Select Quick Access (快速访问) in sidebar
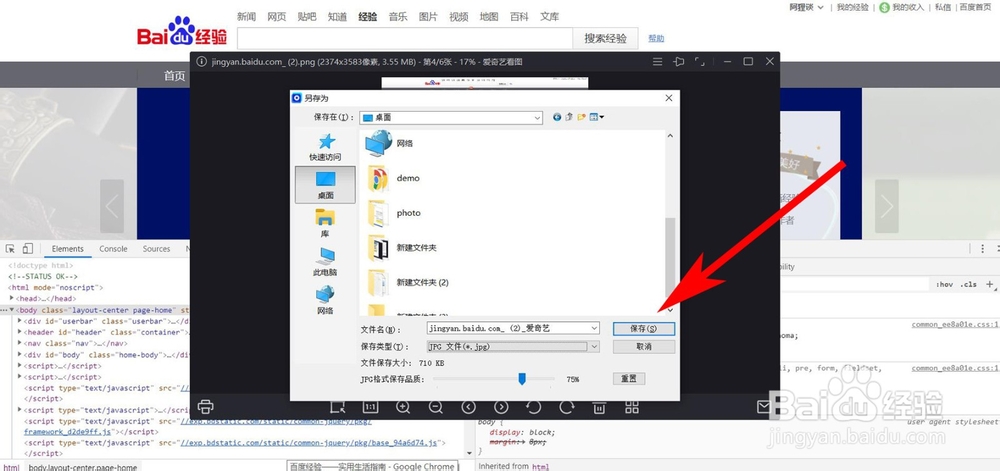Viewport: 1000px width, 471px height. [325, 147]
